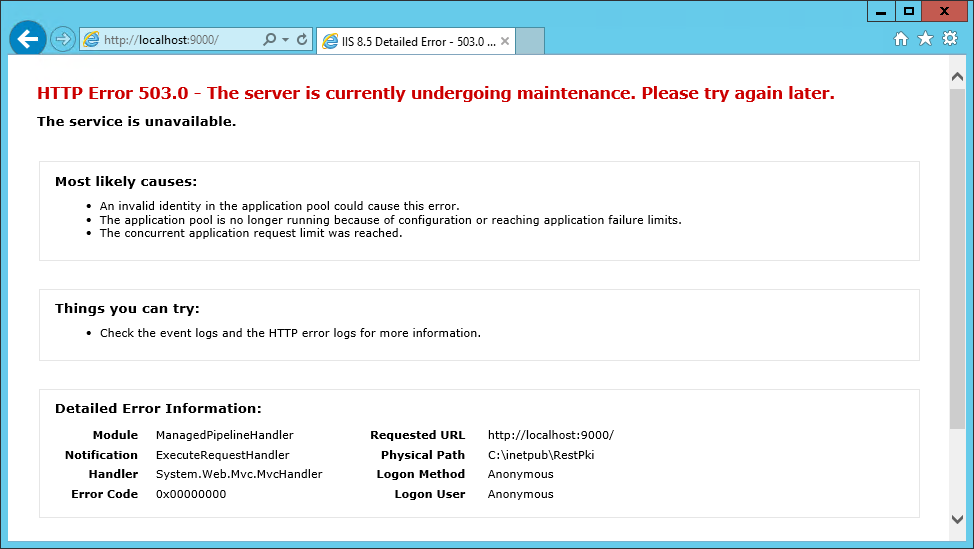Click the scrollbar up arrow
Image resolution: width=974 pixels, height=549 pixels.
pyautogui.click(x=957, y=77)
